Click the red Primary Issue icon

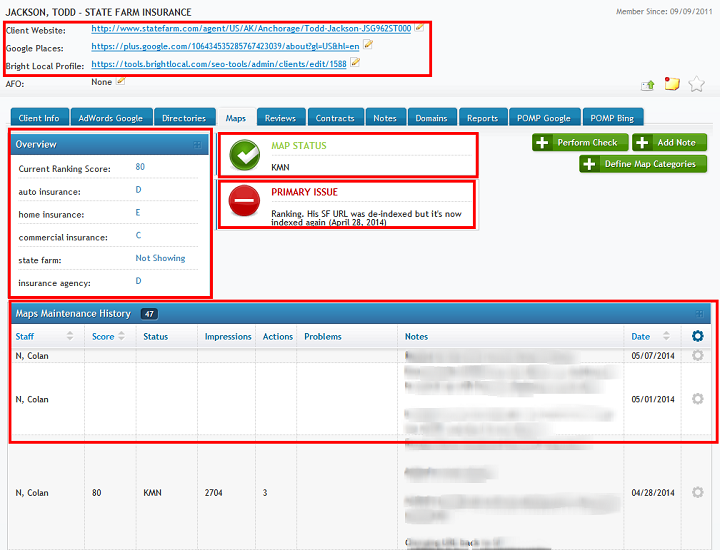(x=244, y=200)
